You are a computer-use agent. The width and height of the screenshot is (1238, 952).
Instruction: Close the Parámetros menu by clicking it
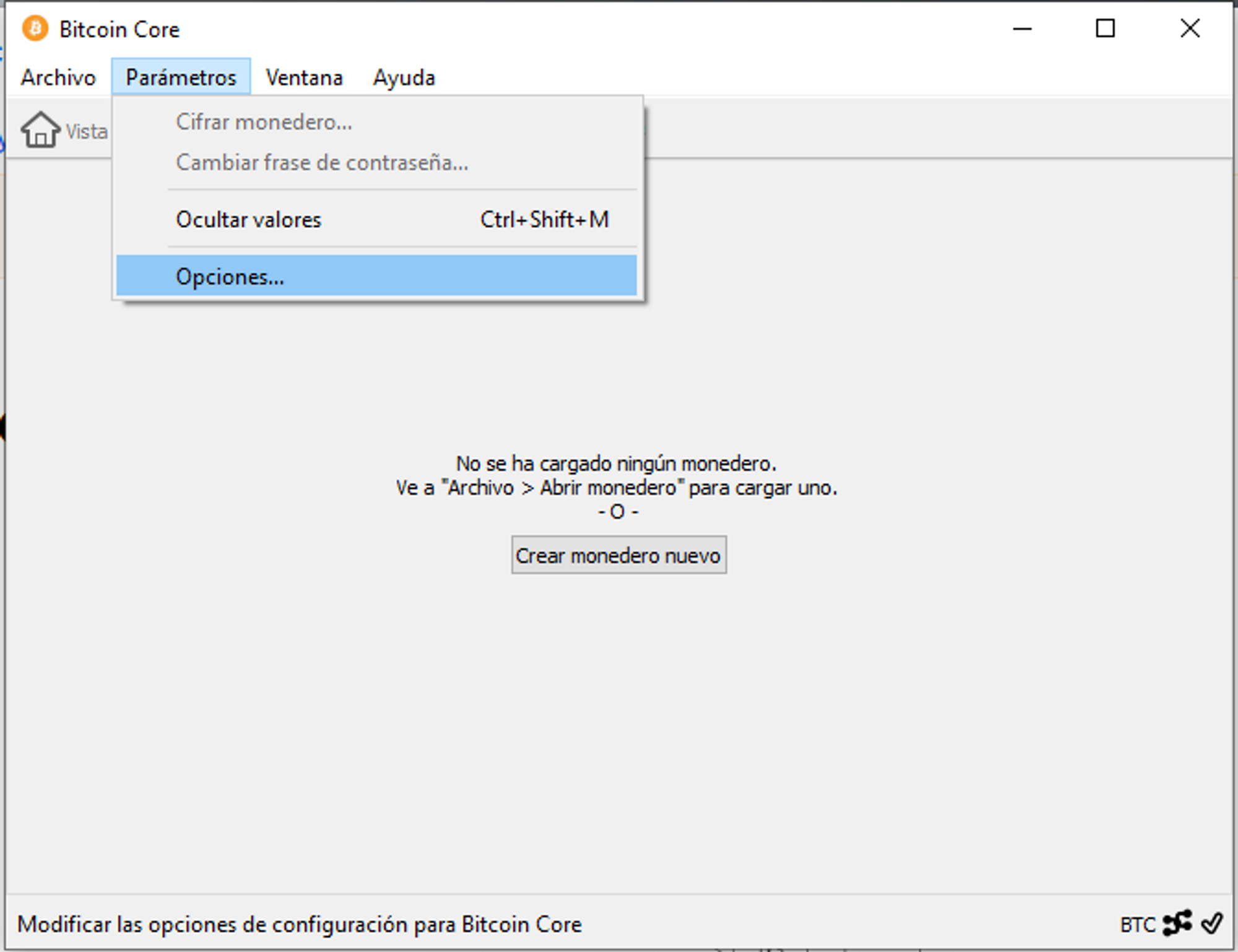pyautogui.click(x=181, y=77)
